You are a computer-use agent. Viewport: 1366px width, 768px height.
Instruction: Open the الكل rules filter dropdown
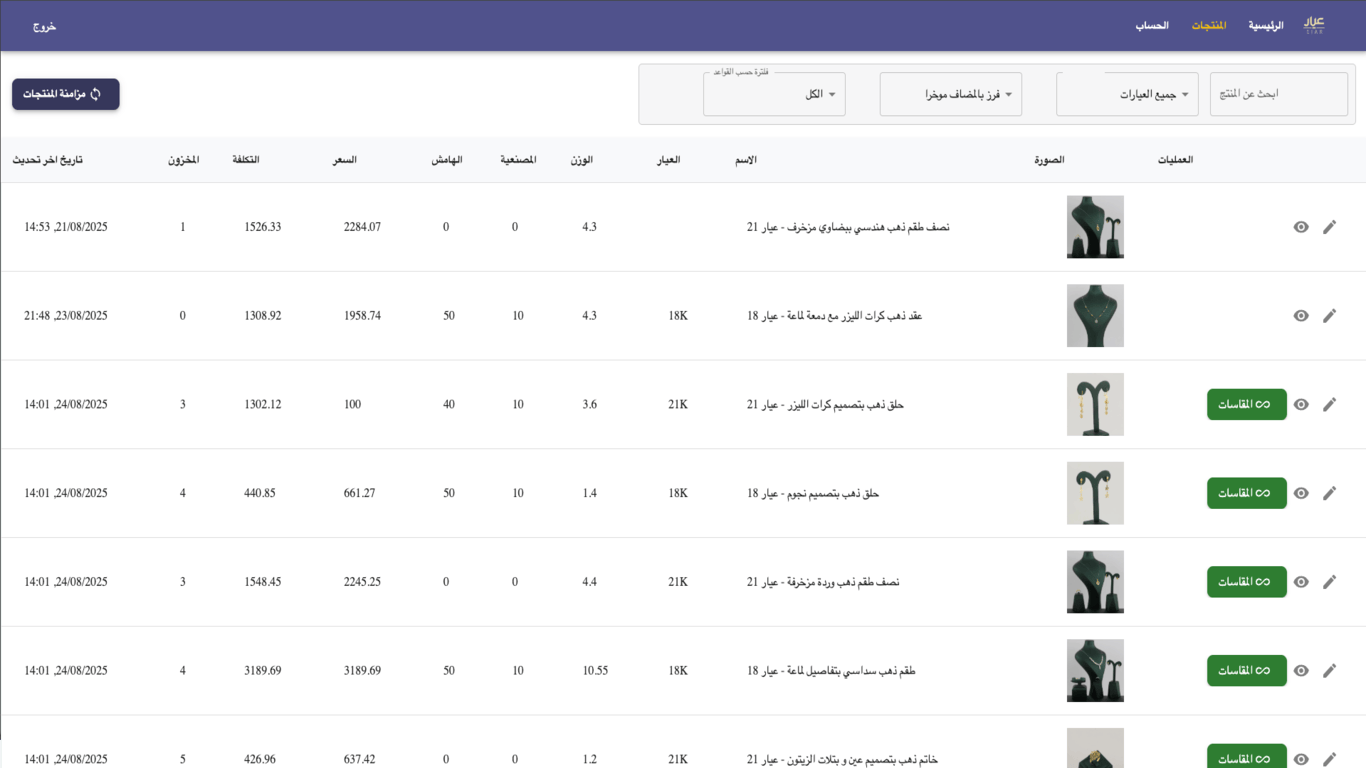(774, 94)
